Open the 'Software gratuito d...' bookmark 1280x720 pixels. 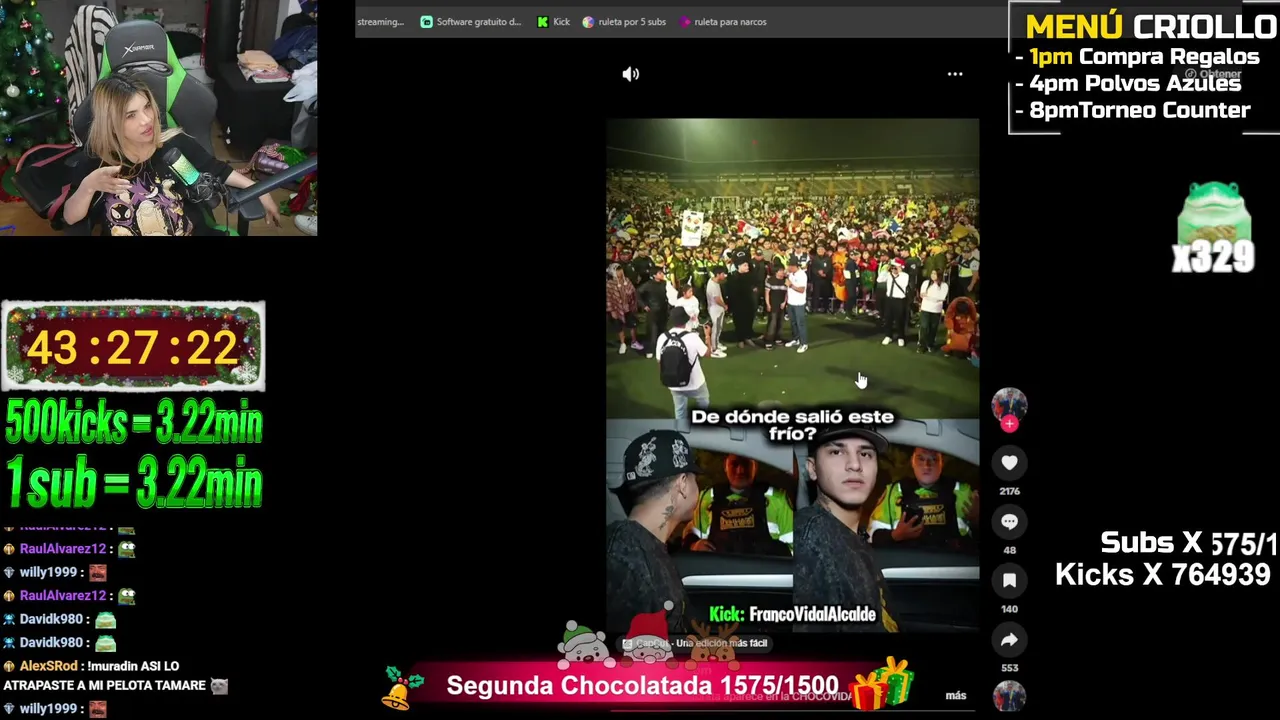[x=471, y=22]
